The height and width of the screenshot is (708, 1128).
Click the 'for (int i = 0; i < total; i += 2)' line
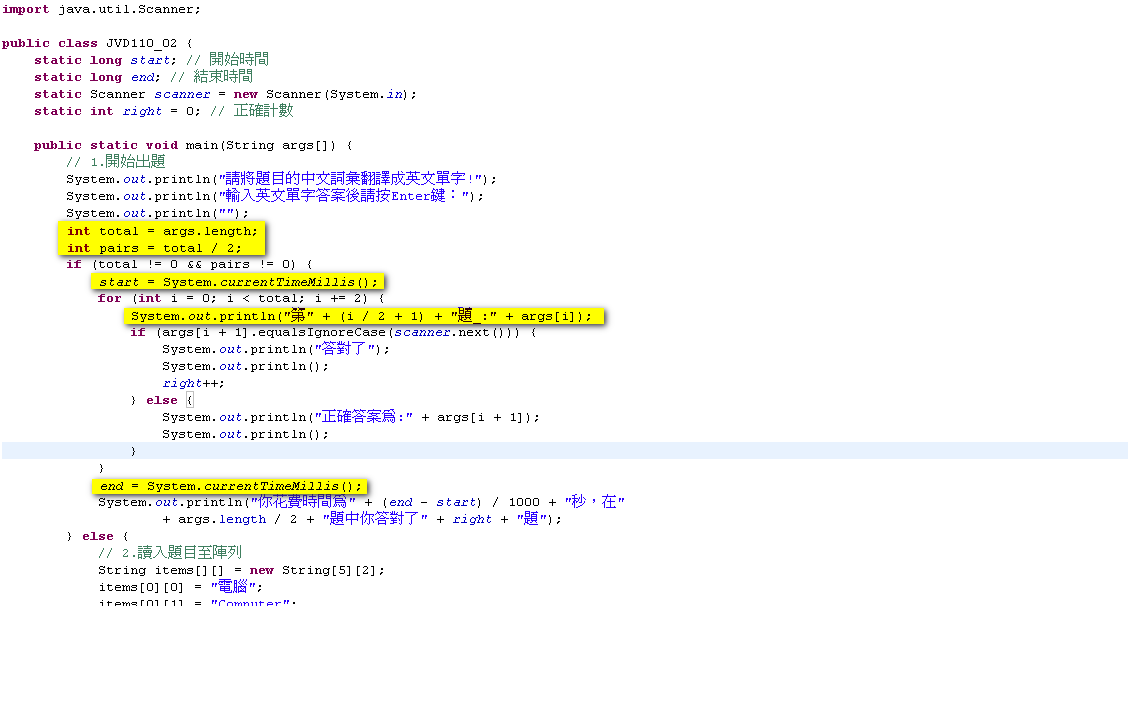(x=241, y=299)
